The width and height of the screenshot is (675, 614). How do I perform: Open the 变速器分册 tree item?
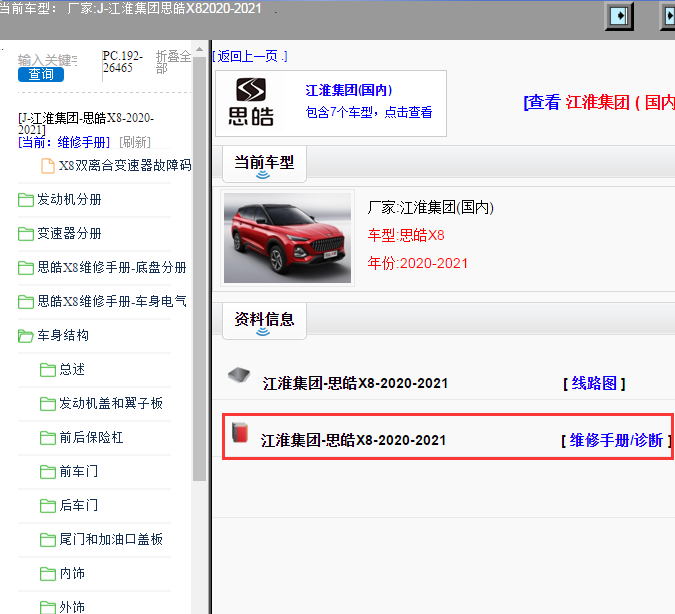point(69,233)
